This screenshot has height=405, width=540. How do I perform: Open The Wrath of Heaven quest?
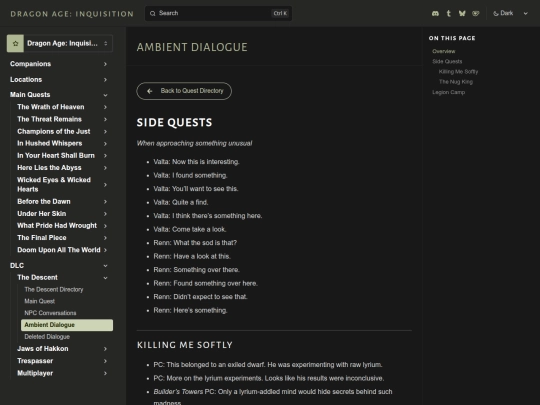coord(51,107)
